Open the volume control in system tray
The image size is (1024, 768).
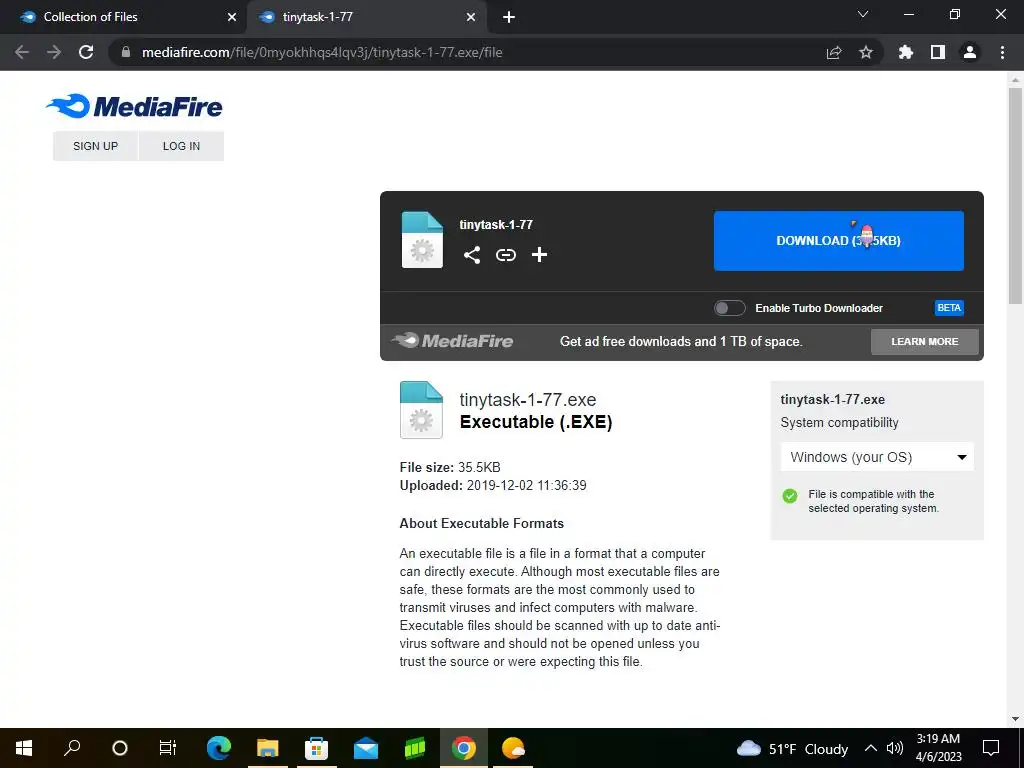pyautogui.click(x=895, y=748)
